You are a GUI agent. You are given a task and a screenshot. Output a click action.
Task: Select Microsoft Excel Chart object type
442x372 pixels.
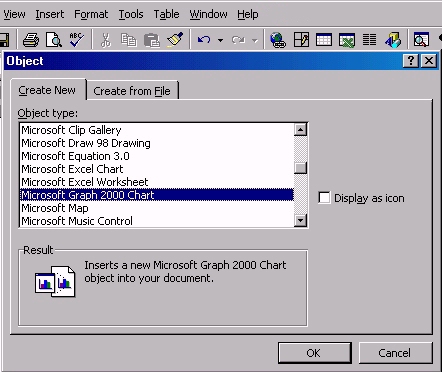[x=157, y=169]
